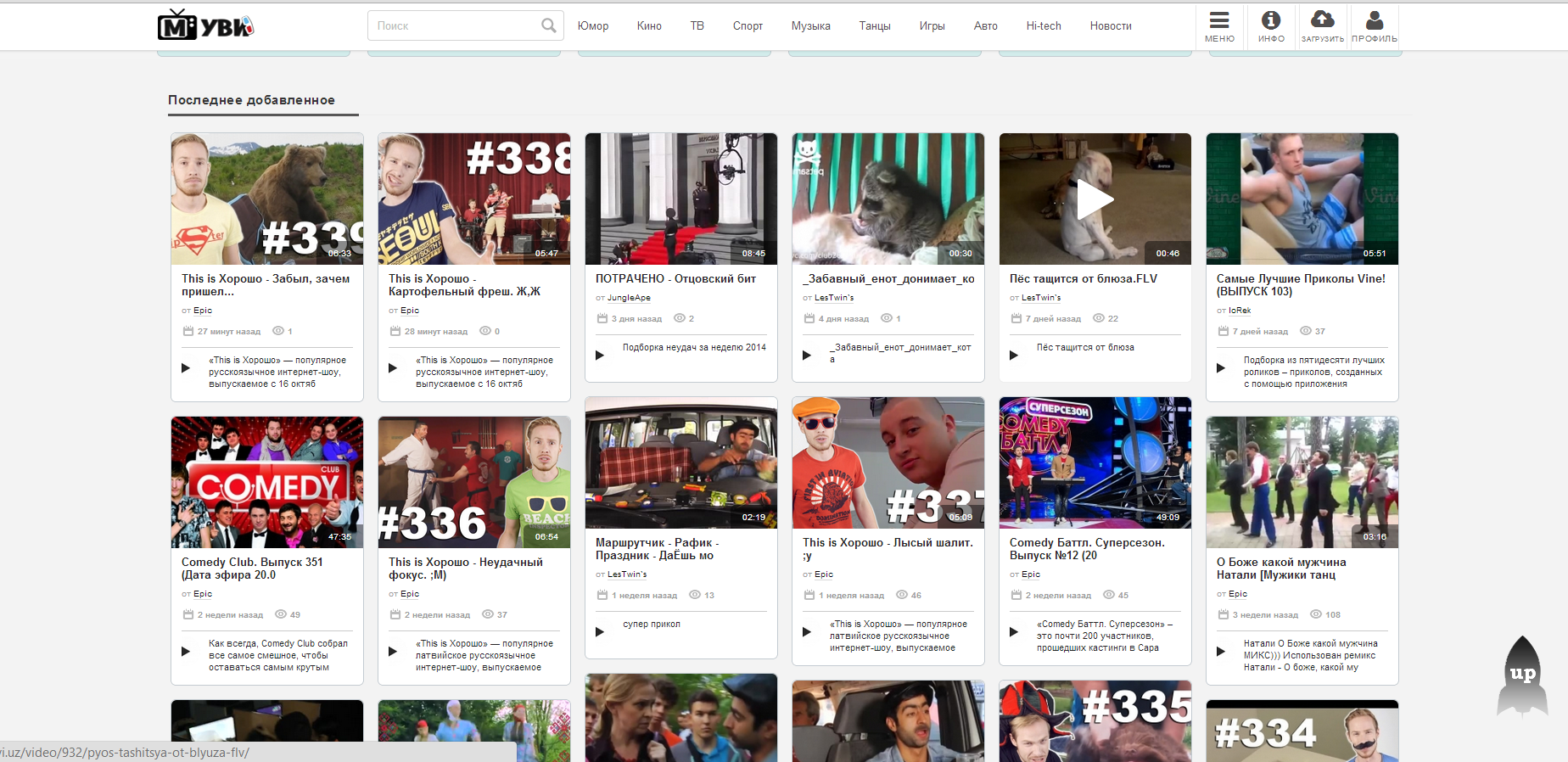The image size is (1568, 762).
Task: Open the ИНФО info icon
Action: click(1271, 20)
